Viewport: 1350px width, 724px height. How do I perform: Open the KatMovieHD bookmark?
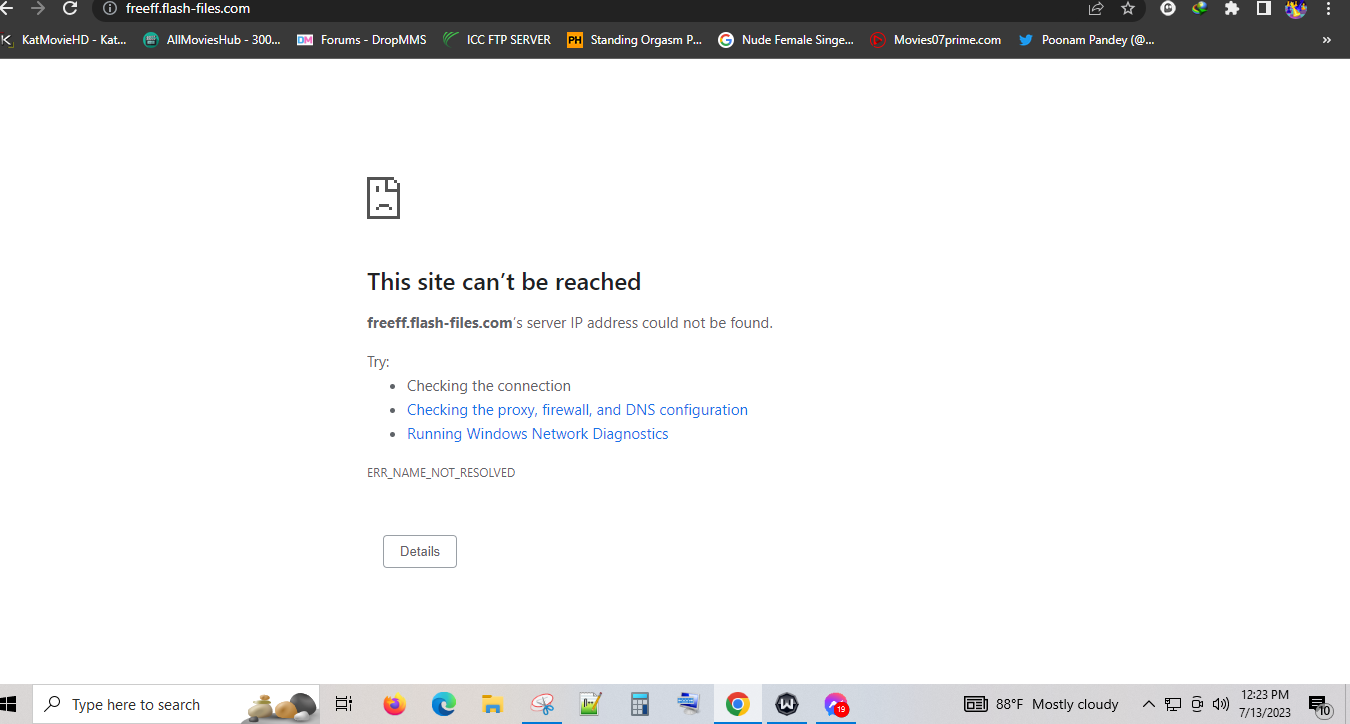64,40
